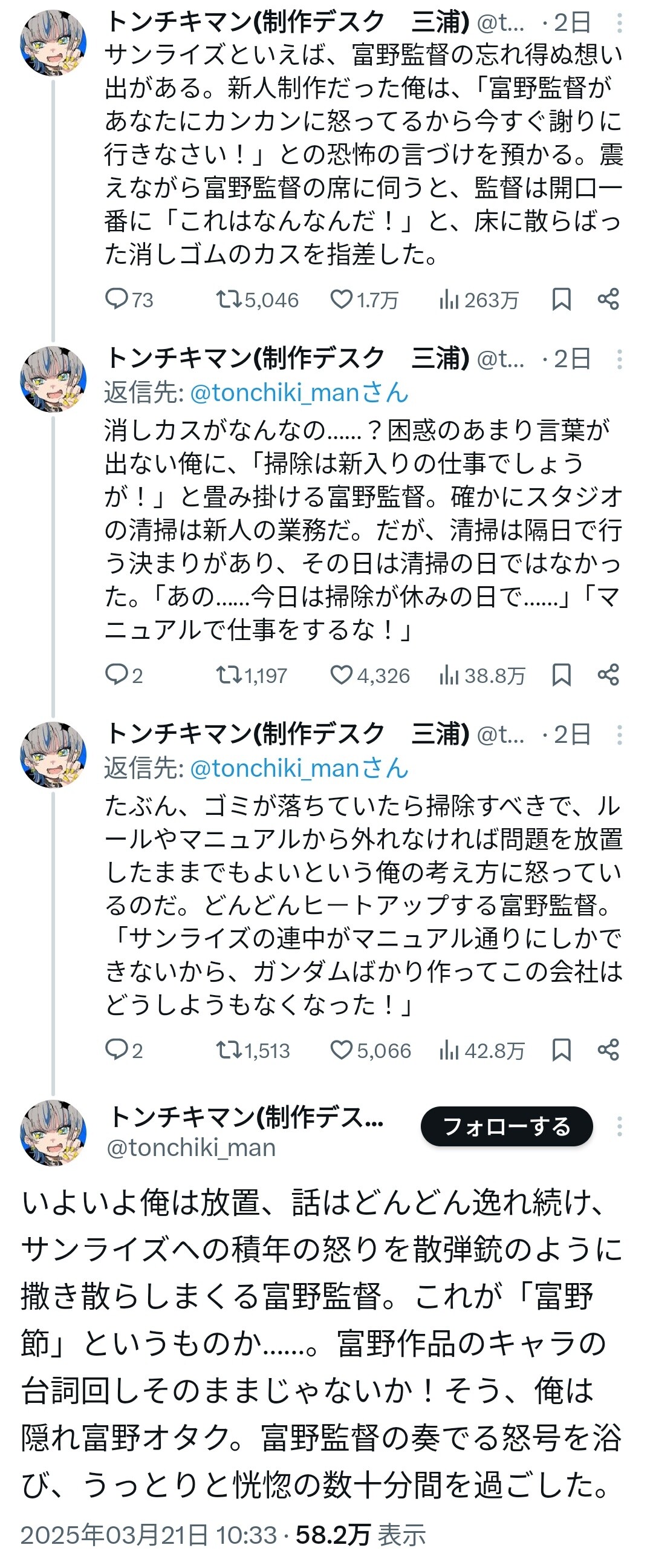Like the second tweet with 4,326 likes
This screenshot has height=1568, width=653.
pos(342,675)
